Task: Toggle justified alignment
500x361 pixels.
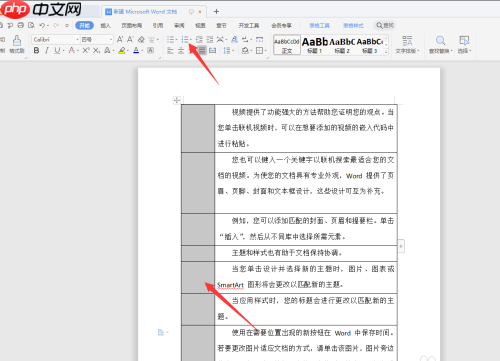Action: pyautogui.click(x=202, y=50)
